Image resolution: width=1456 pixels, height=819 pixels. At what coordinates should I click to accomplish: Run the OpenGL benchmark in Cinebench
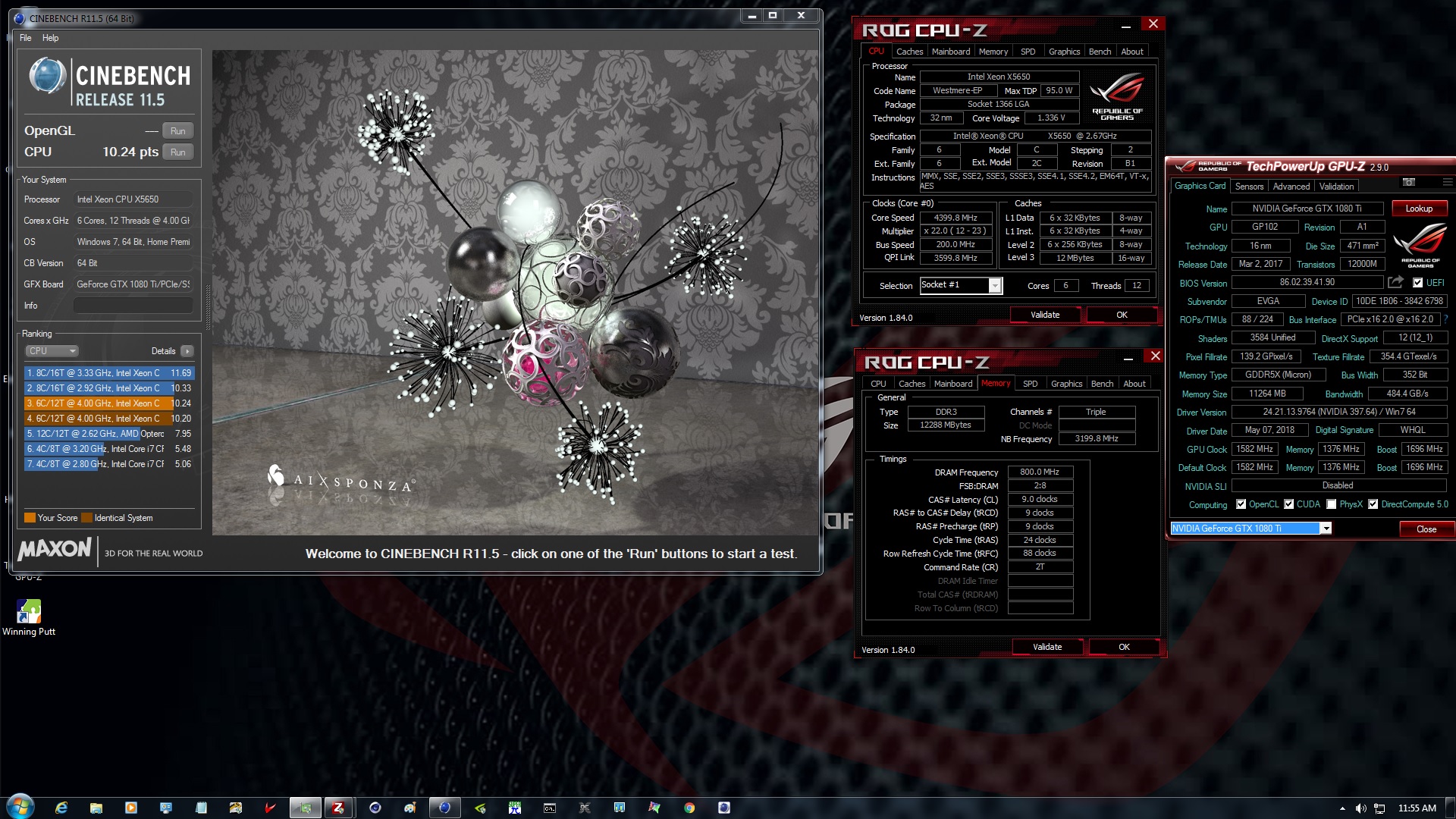click(177, 131)
